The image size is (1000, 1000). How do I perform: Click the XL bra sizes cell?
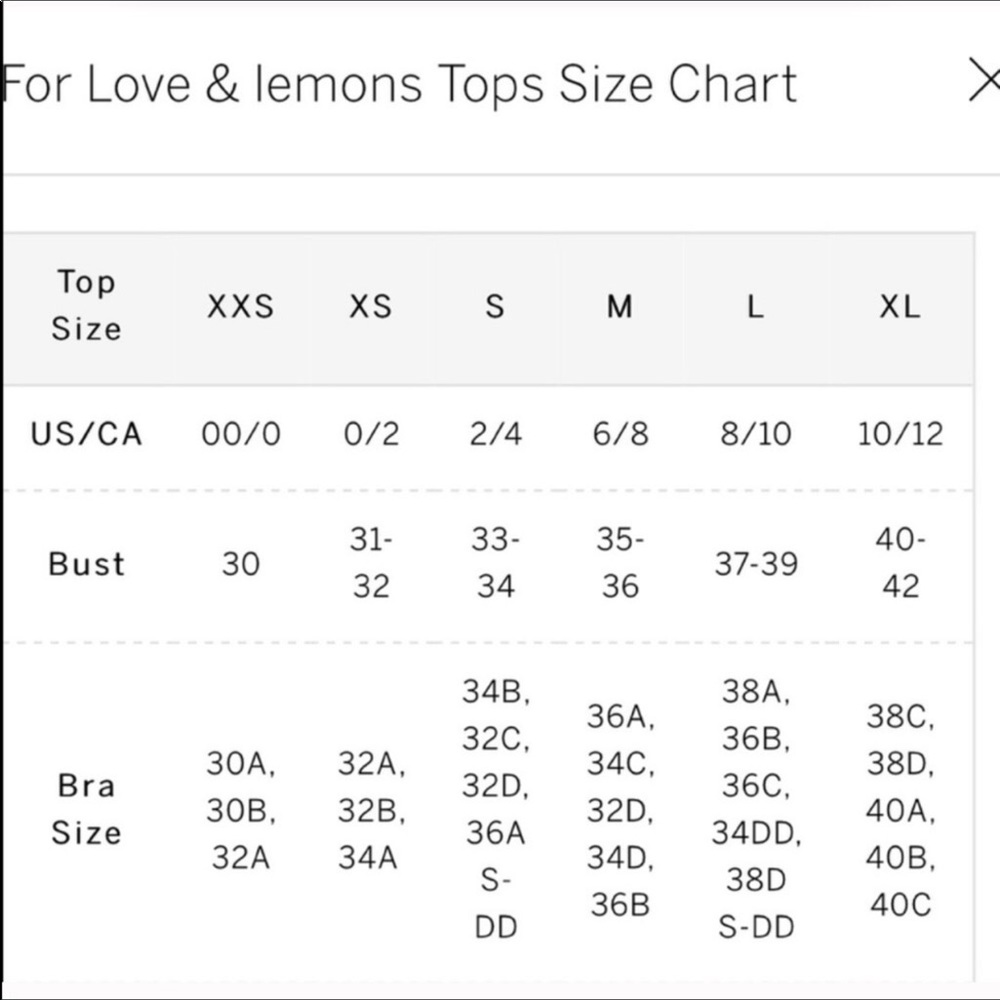900,810
